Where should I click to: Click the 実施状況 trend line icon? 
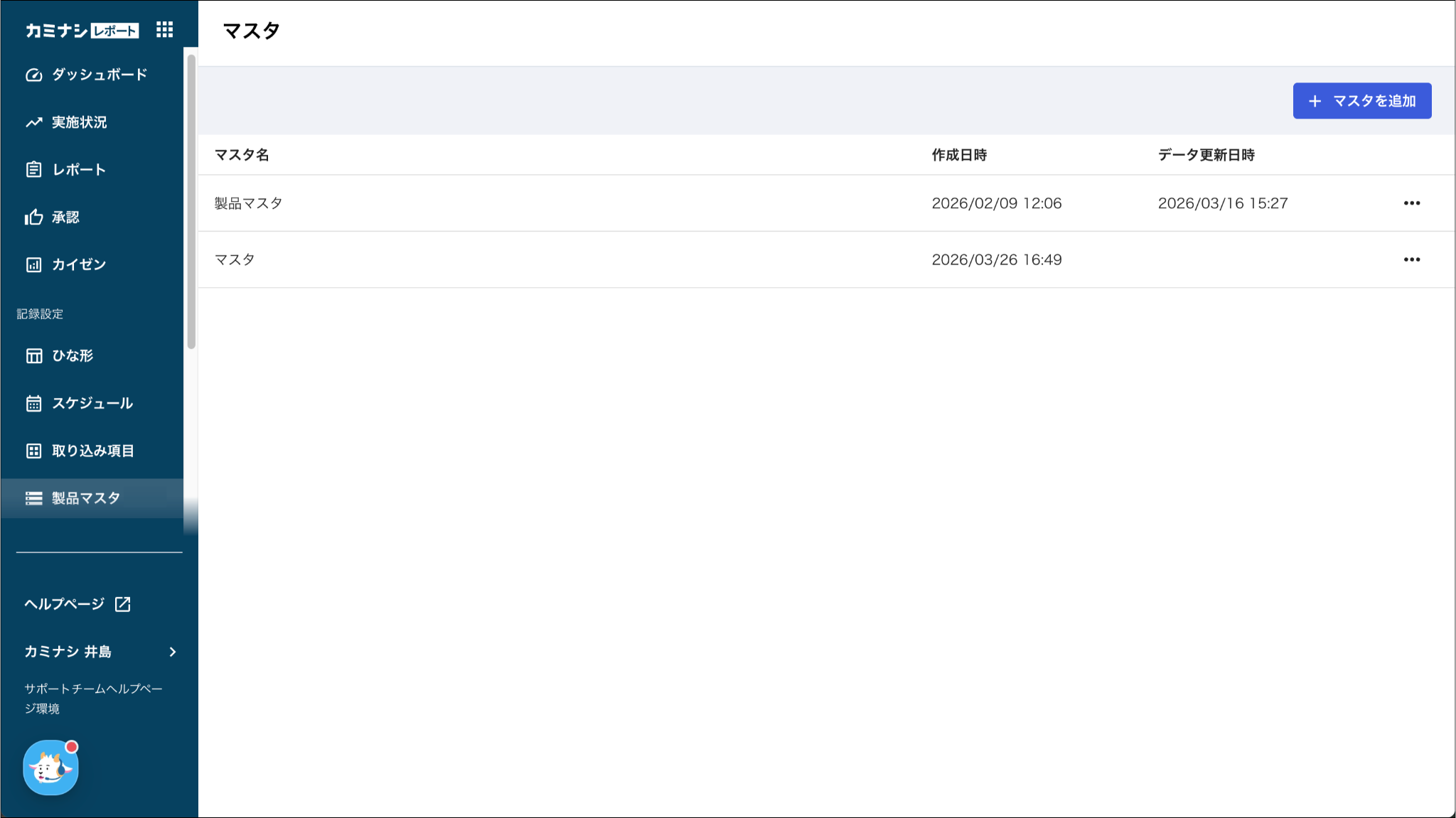(x=33, y=122)
